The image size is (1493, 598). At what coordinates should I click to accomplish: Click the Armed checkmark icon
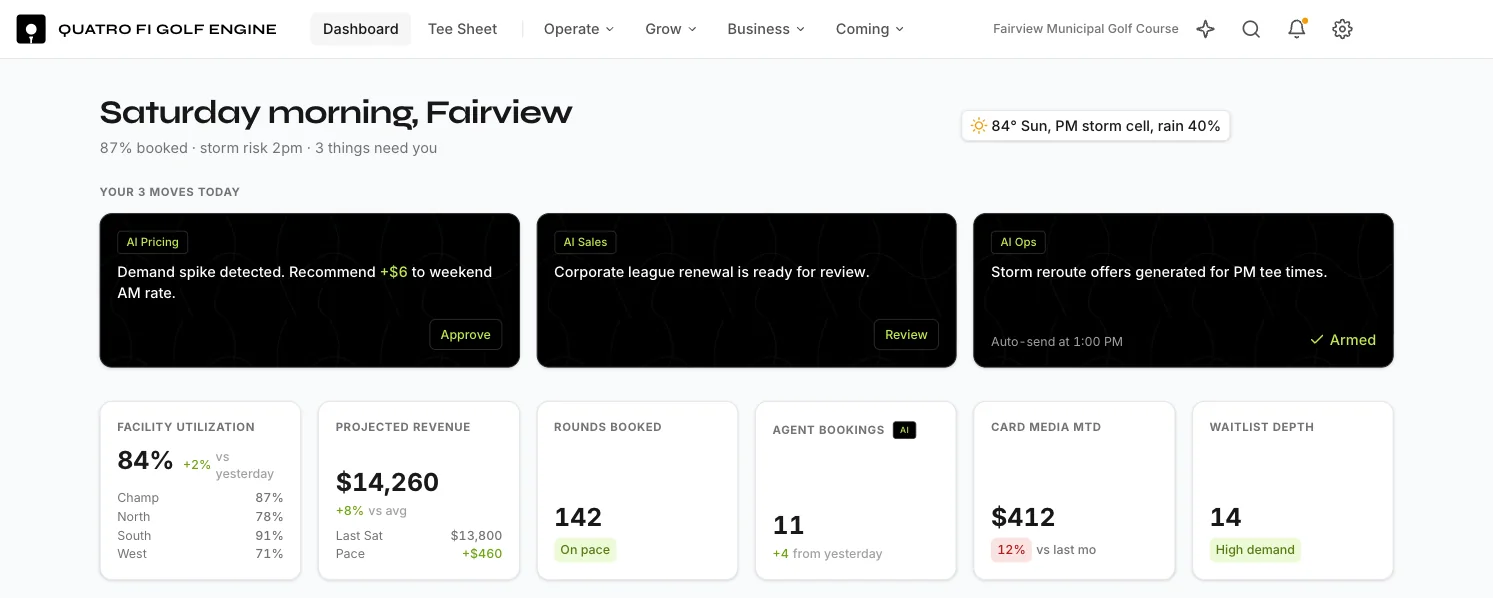pos(1317,340)
